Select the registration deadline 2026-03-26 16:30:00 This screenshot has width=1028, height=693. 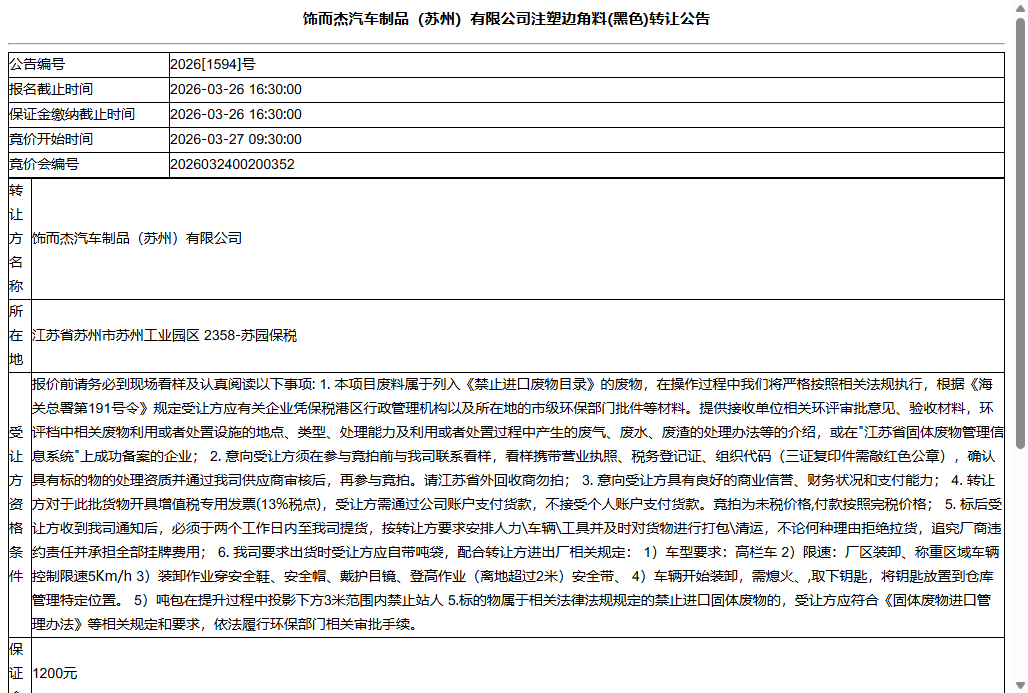[236, 89]
